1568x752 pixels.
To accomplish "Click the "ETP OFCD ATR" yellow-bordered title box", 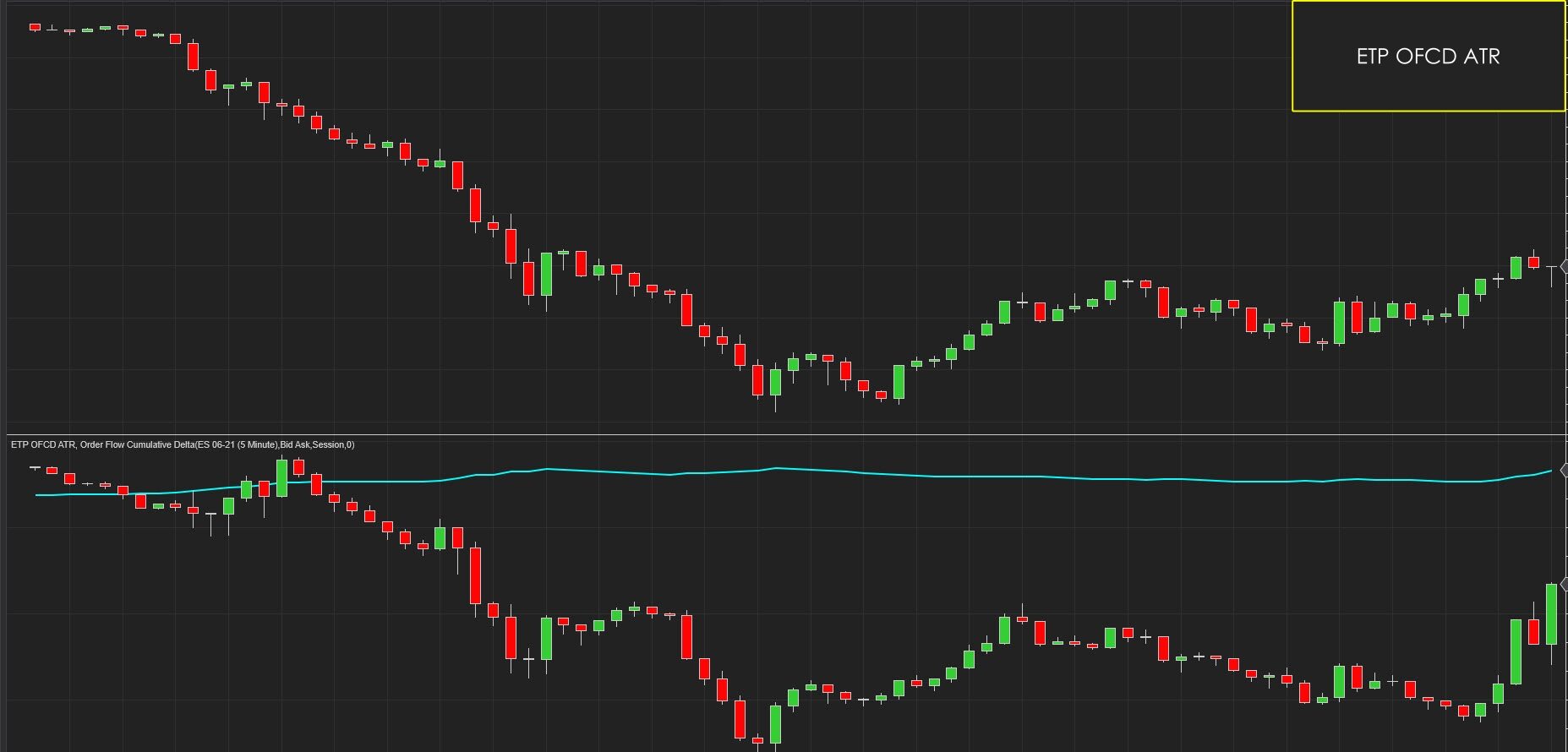I will pyautogui.click(x=1429, y=56).
